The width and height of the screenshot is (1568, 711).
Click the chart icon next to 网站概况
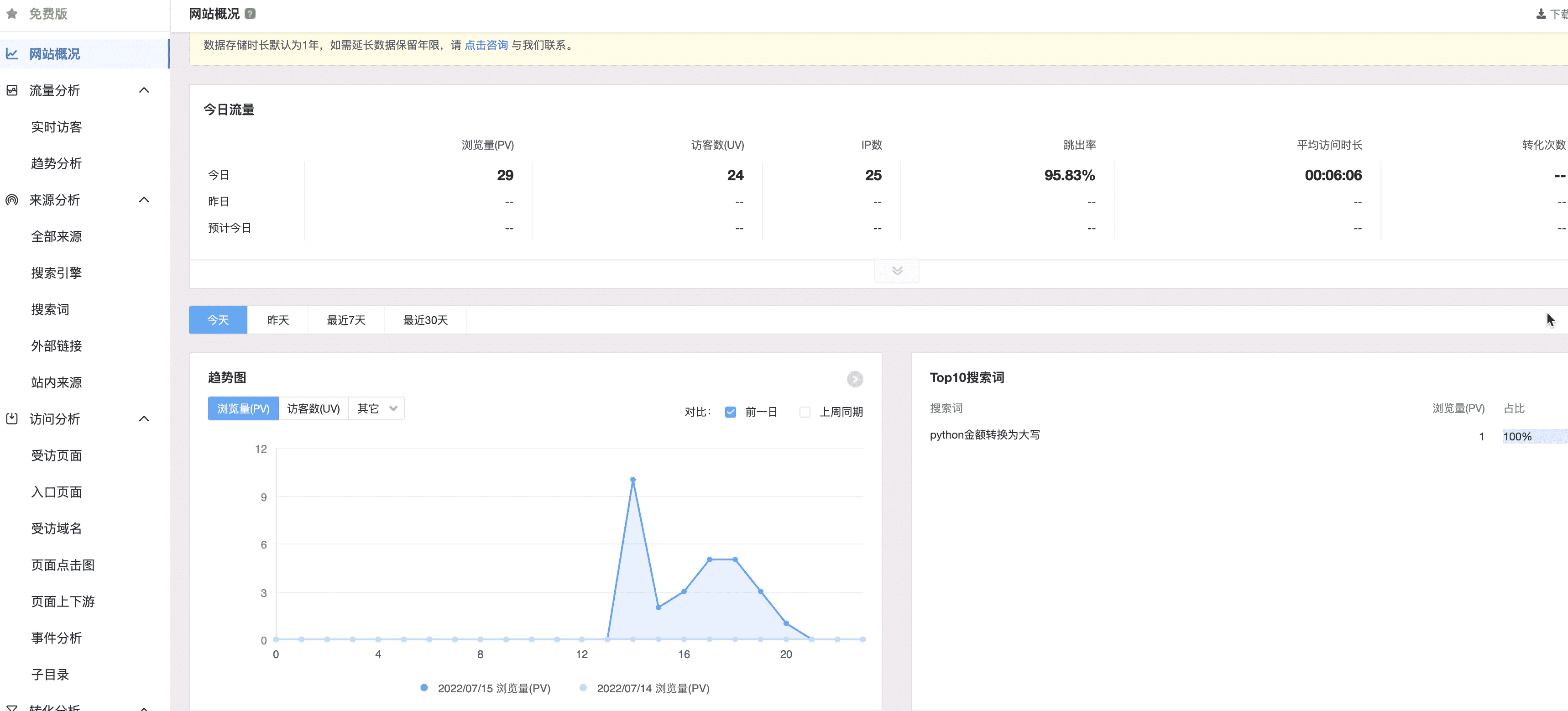(x=11, y=53)
